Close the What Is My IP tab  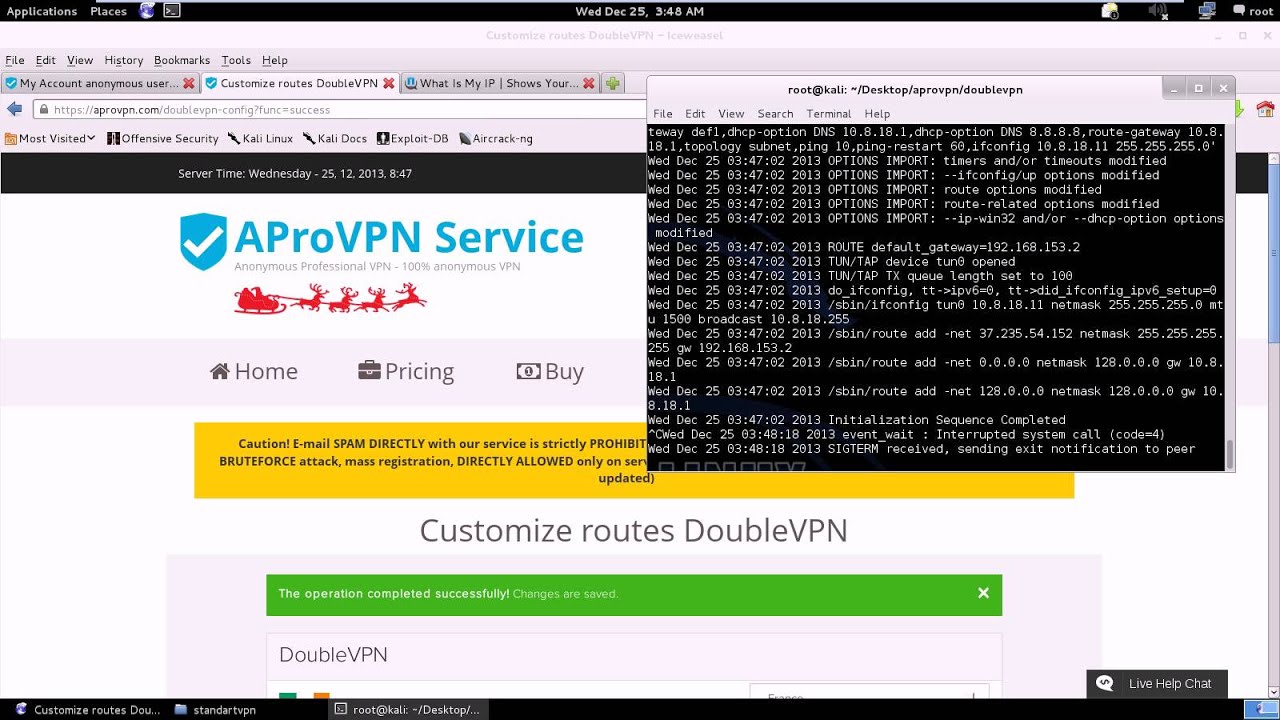[589, 84]
